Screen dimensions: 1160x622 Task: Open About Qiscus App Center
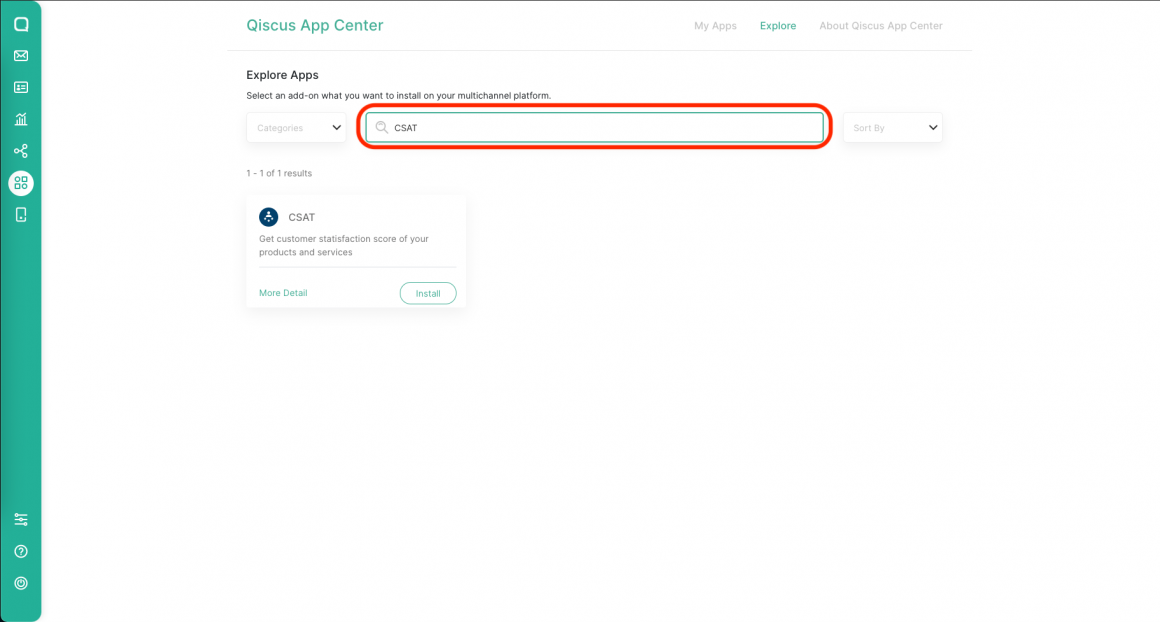point(881,25)
